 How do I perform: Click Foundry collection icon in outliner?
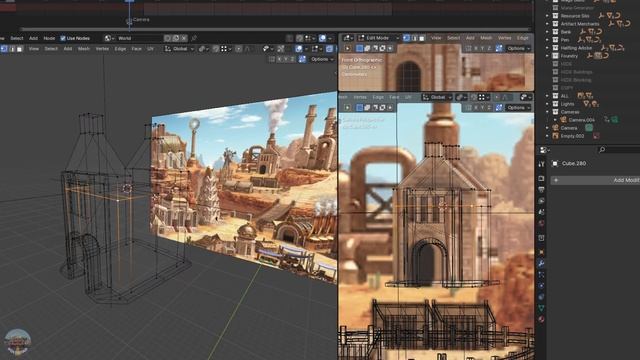(x=555, y=56)
